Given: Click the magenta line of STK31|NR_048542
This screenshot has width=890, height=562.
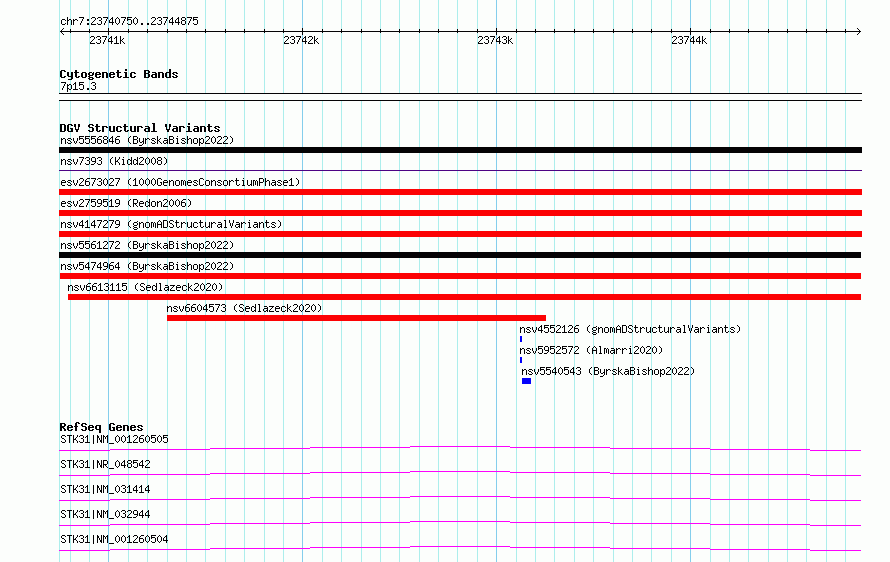Looking at the screenshot, I should [x=460, y=473].
